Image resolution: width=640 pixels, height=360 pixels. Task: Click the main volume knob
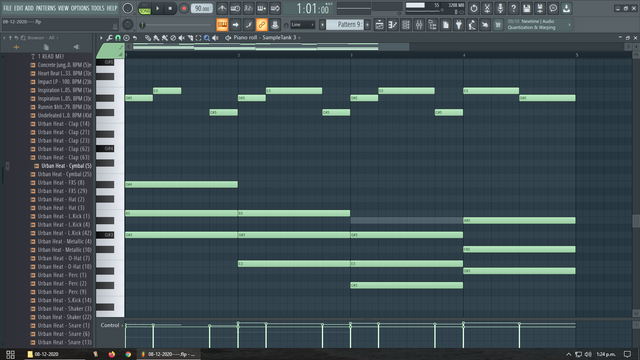[128, 8]
